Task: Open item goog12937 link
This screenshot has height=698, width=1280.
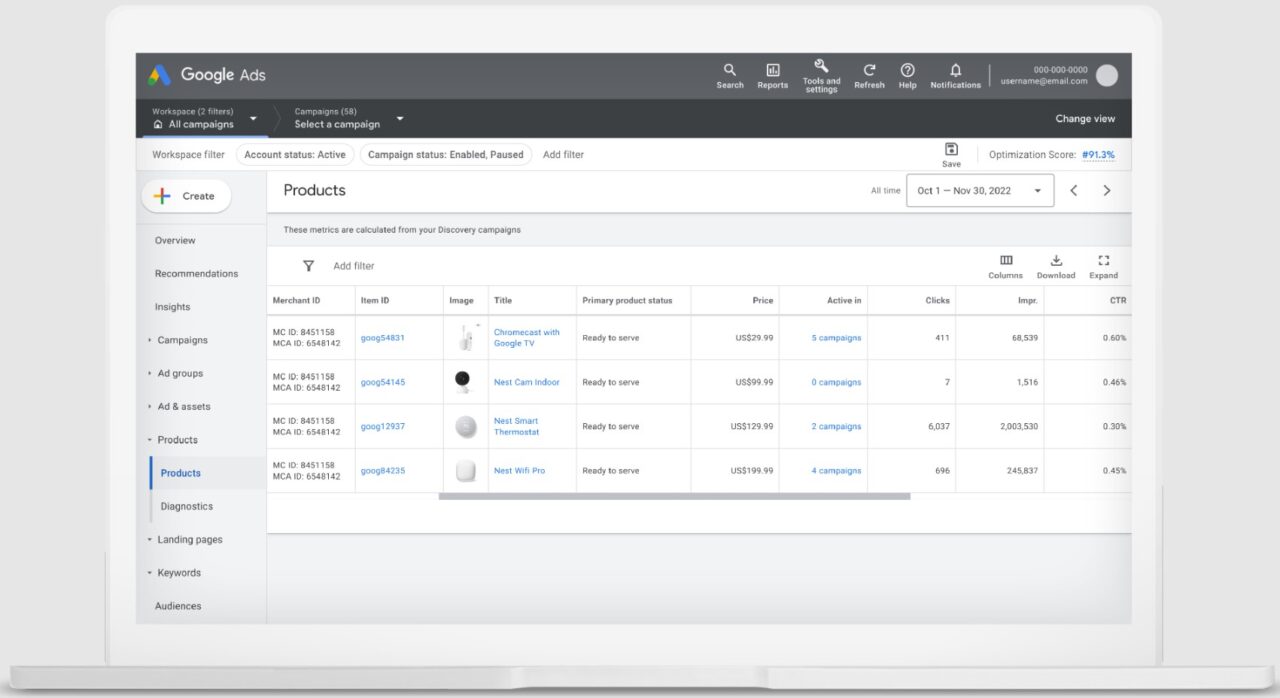Action: click(x=383, y=427)
